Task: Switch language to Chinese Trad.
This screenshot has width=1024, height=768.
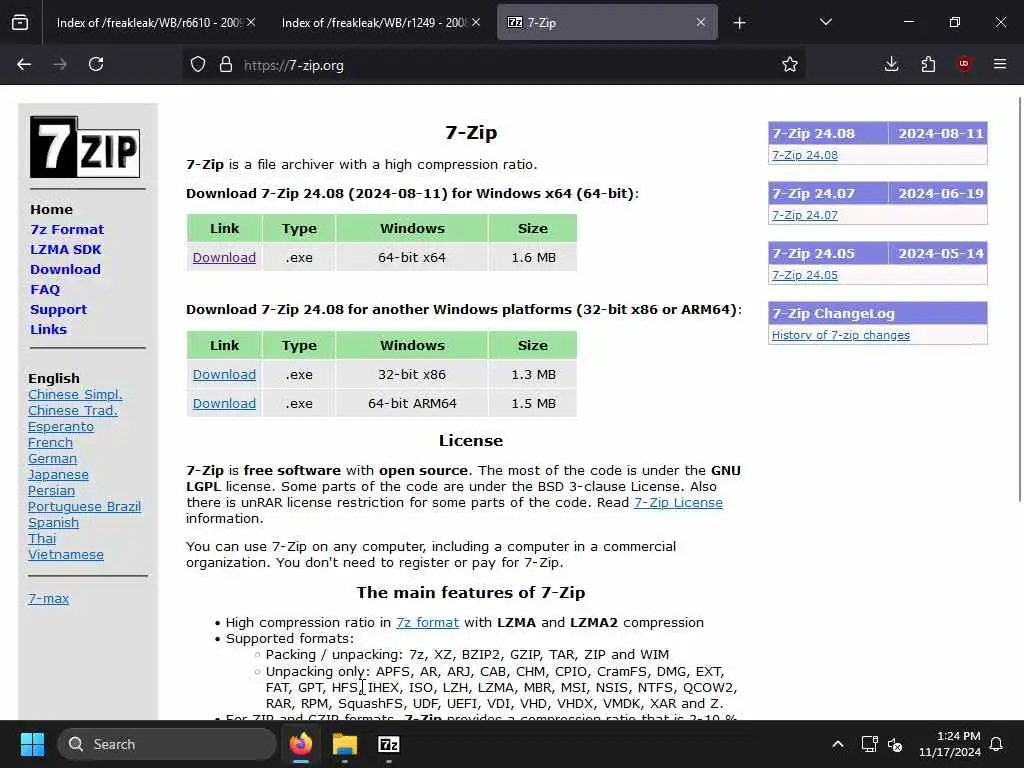Action: 72,410
